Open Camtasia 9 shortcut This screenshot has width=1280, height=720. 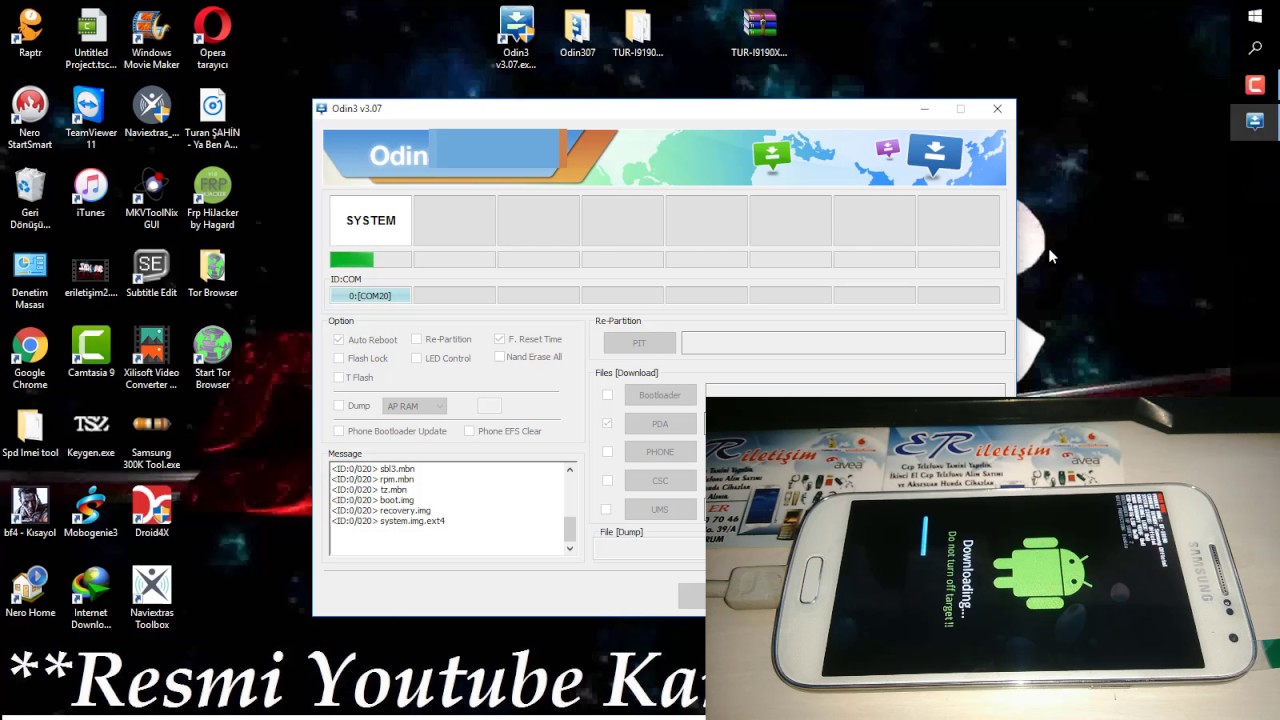pyautogui.click(x=91, y=353)
